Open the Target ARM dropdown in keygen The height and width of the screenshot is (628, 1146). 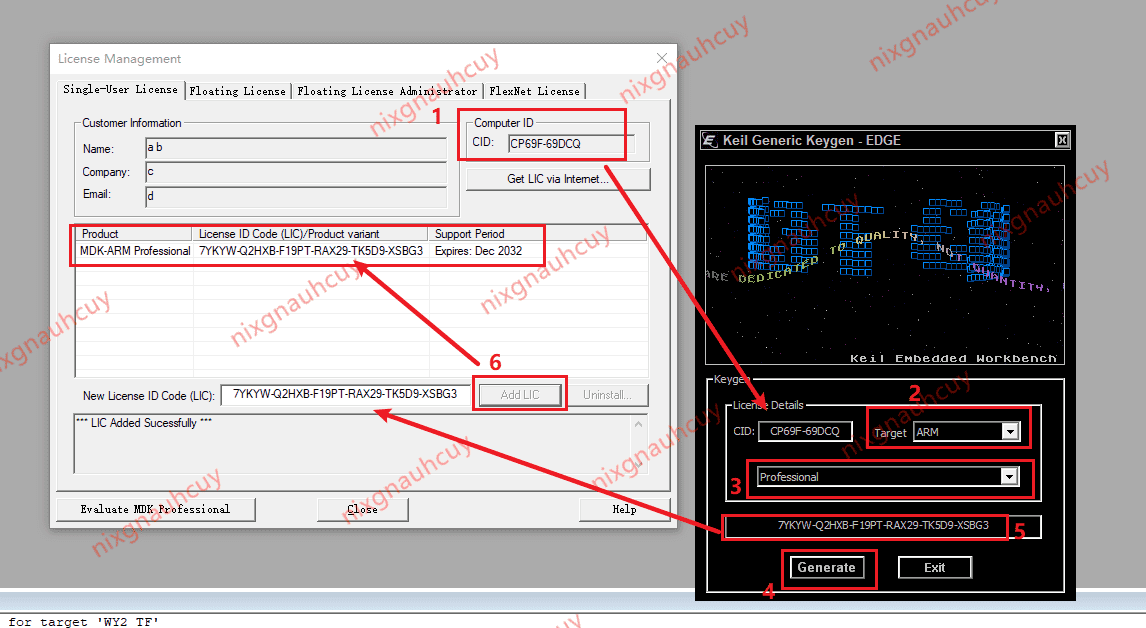click(1009, 432)
